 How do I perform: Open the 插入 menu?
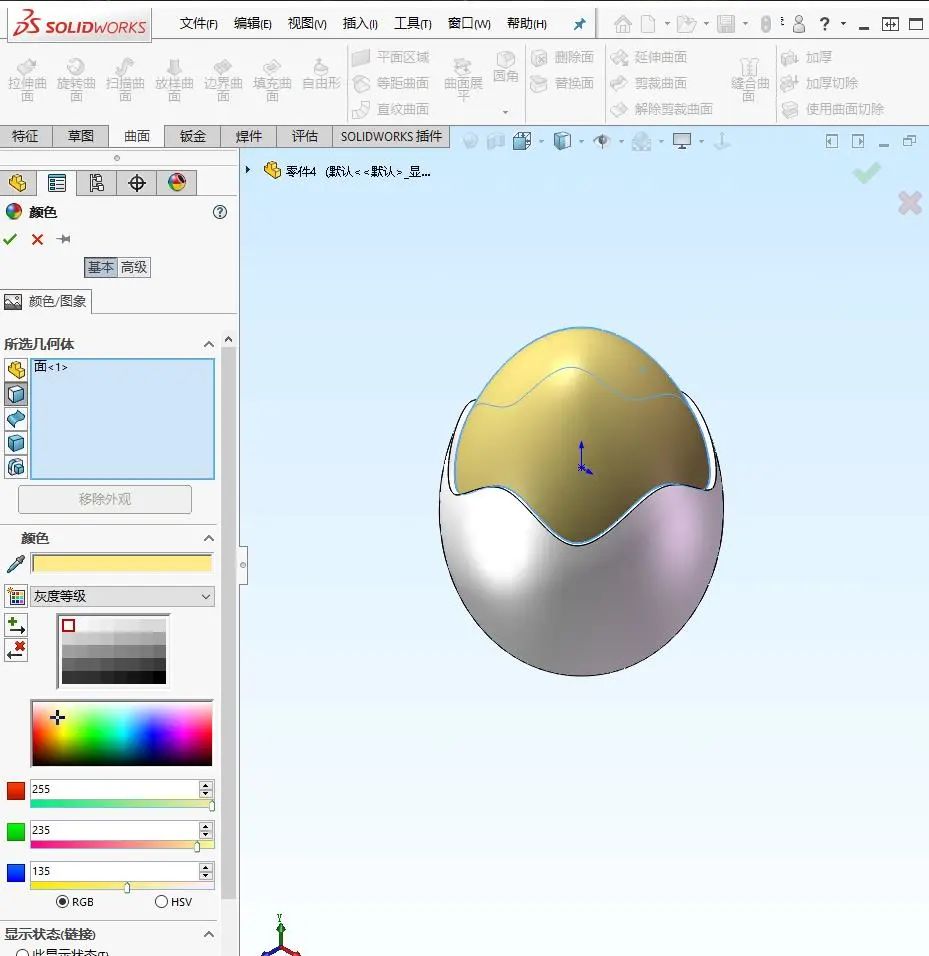359,22
